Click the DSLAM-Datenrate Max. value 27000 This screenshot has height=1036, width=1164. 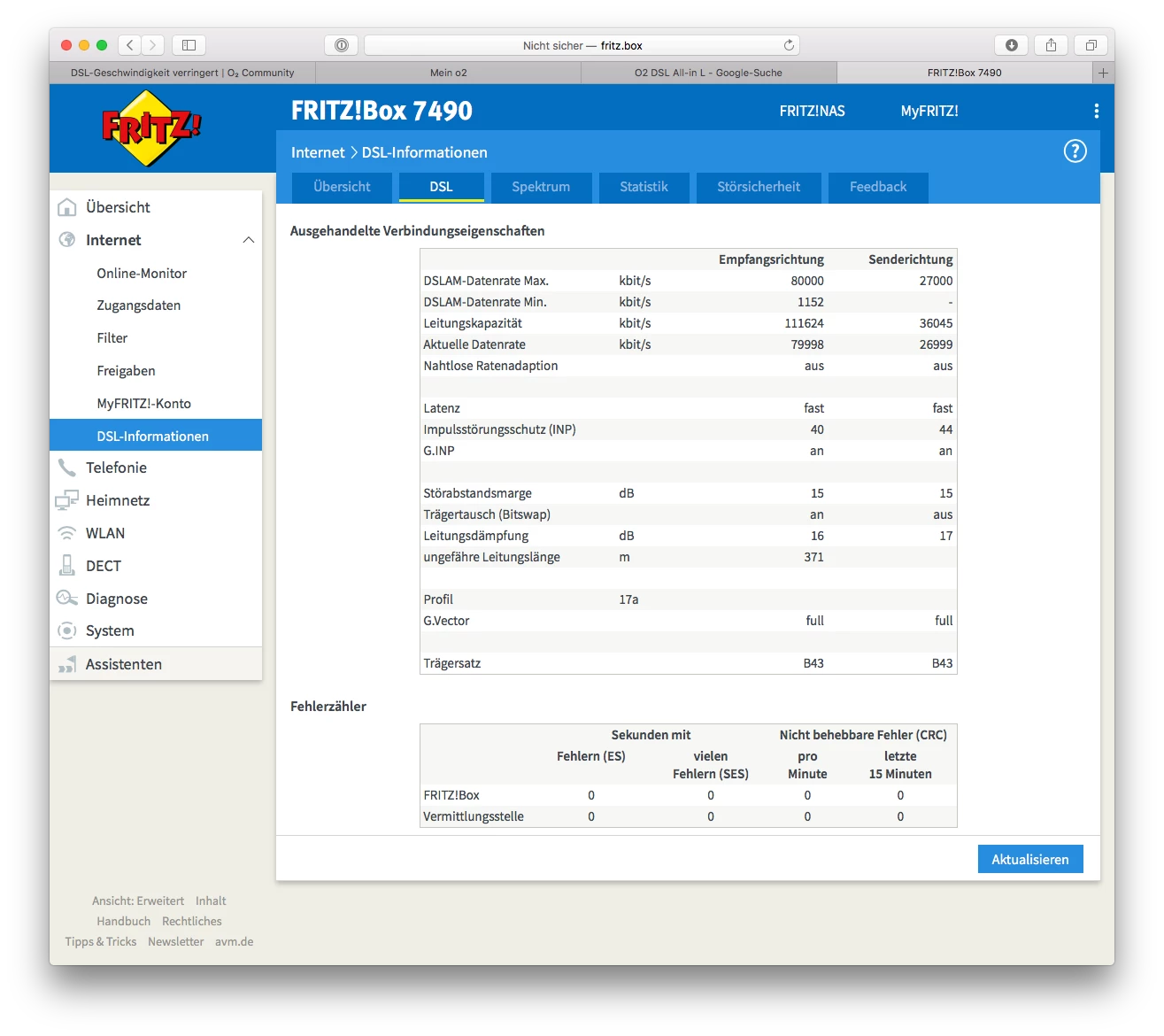point(937,281)
